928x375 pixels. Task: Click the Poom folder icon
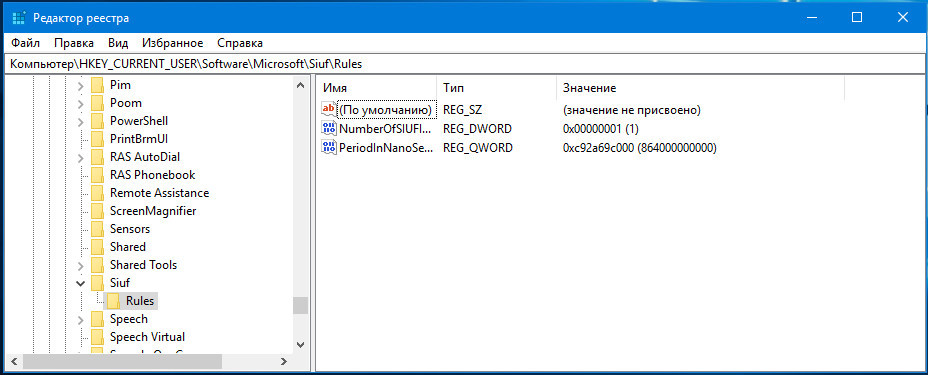point(98,103)
